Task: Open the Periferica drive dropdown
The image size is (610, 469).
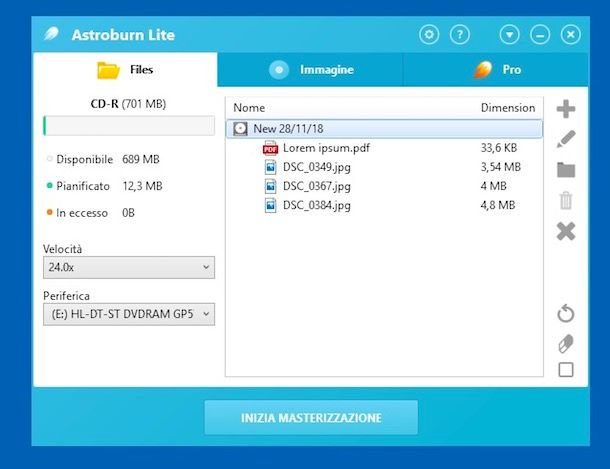Action: 129,314
